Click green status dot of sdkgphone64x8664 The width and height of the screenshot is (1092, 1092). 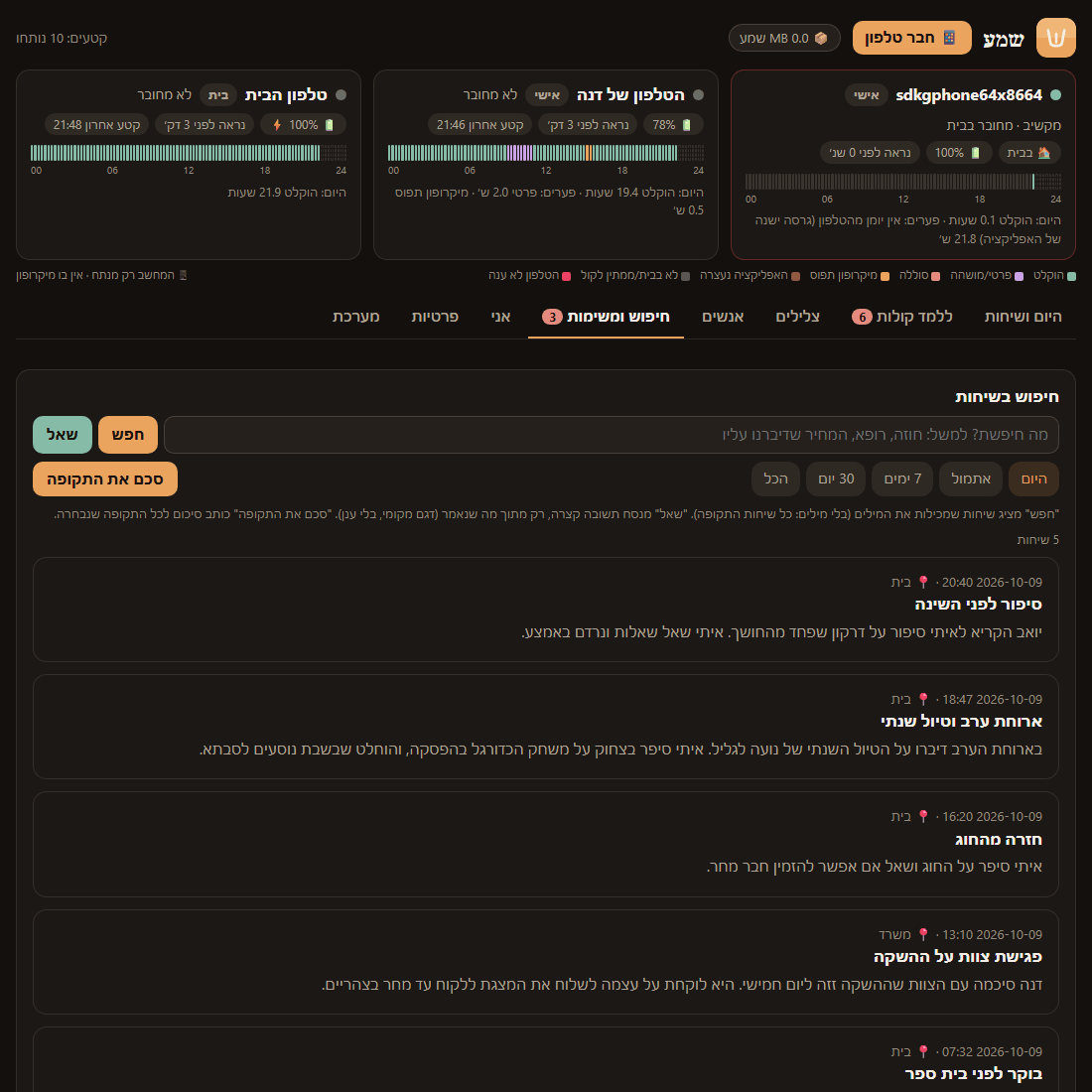(1056, 95)
